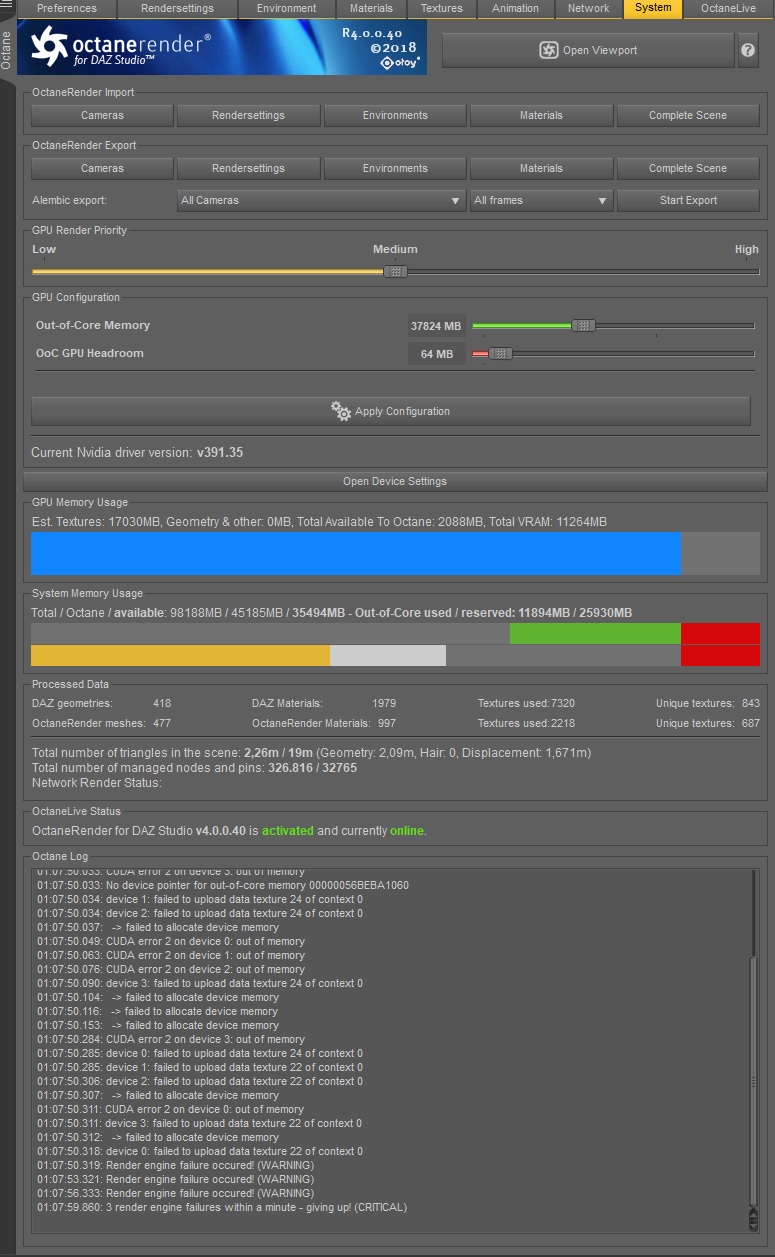This screenshot has width=775, height=1257.
Task: Click the Low priority label
Action: tap(44, 249)
